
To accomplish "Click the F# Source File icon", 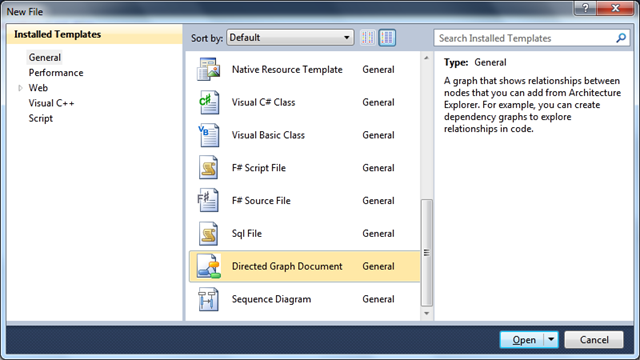I will [208, 200].
